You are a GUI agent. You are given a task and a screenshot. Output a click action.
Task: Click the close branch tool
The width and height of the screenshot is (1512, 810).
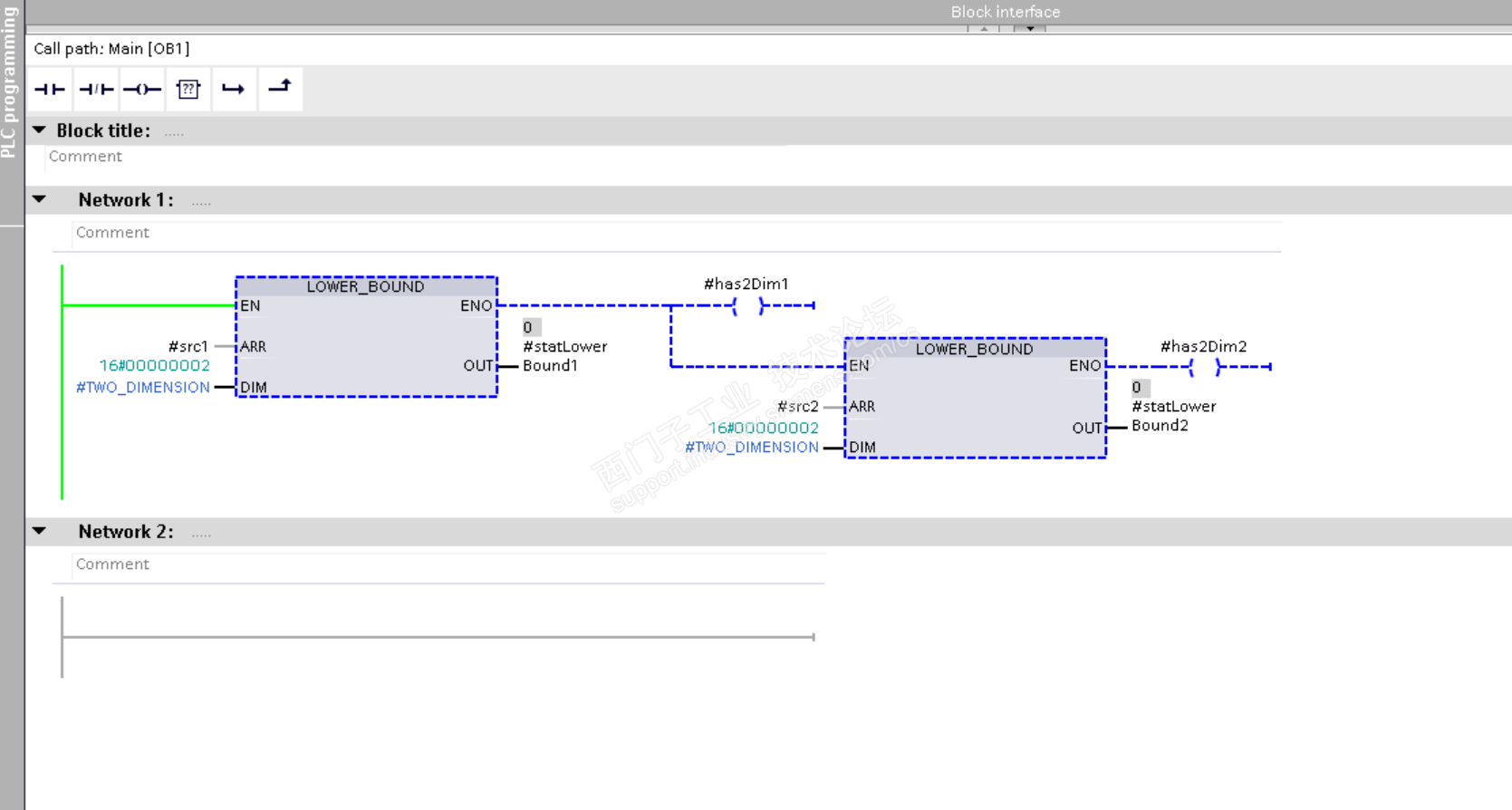point(280,89)
